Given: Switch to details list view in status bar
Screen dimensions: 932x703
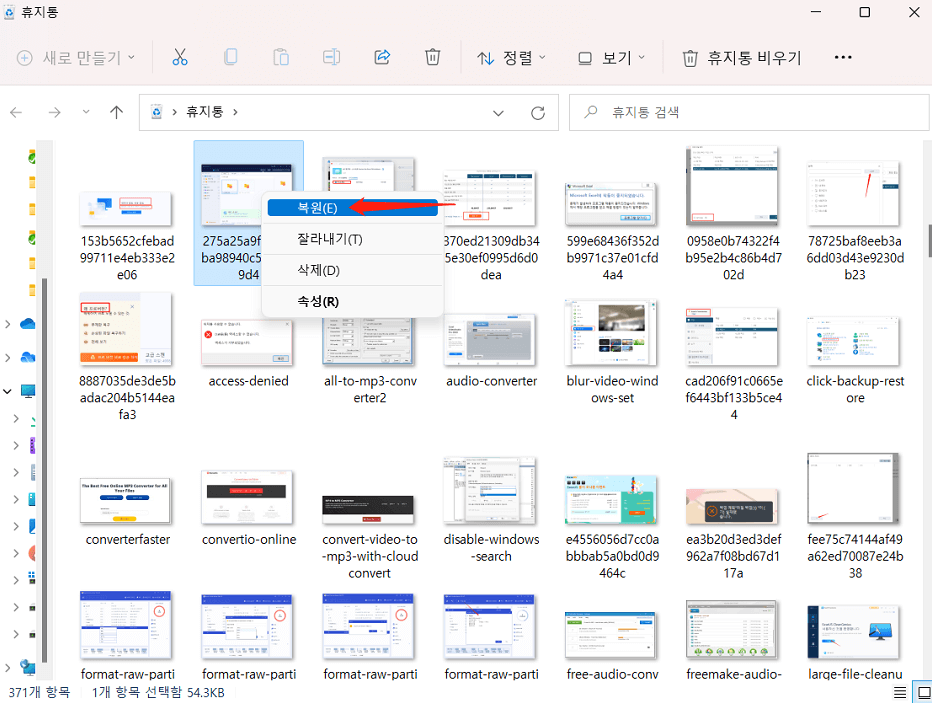Looking at the screenshot, I should [x=900, y=692].
